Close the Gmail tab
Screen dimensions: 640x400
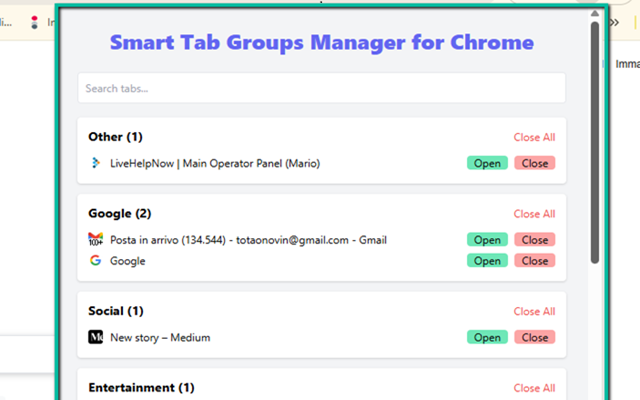coord(535,240)
